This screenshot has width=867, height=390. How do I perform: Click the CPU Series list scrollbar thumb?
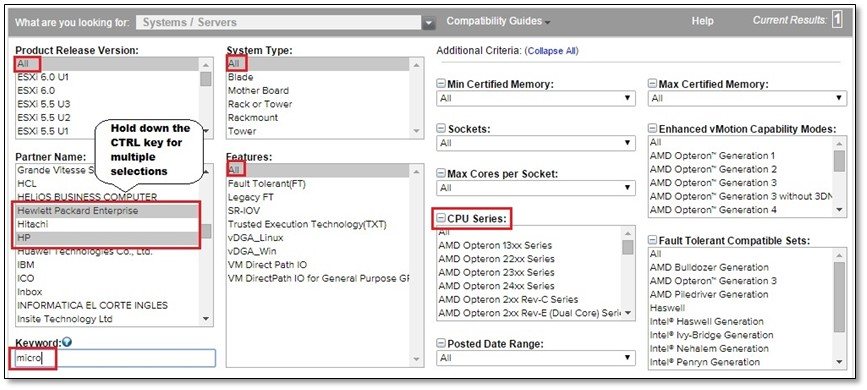[628, 247]
